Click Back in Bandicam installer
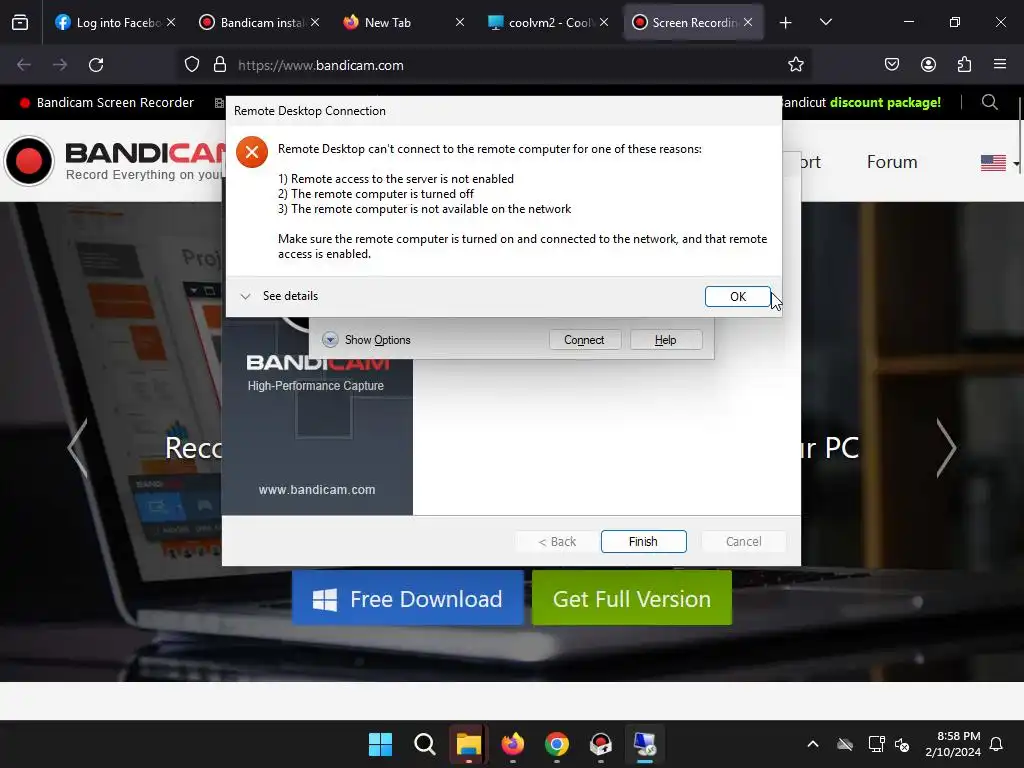Viewport: 1024px width, 768px height. 557,541
